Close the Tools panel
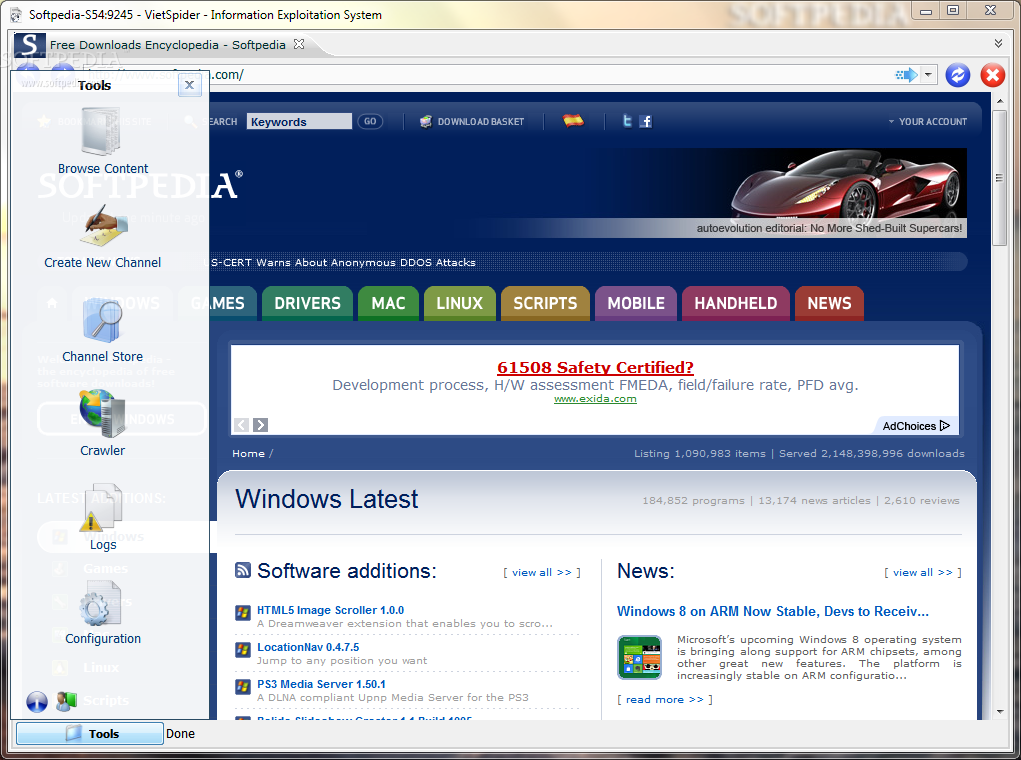The width and height of the screenshot is (1021, 760). click(x=189, y=85)
